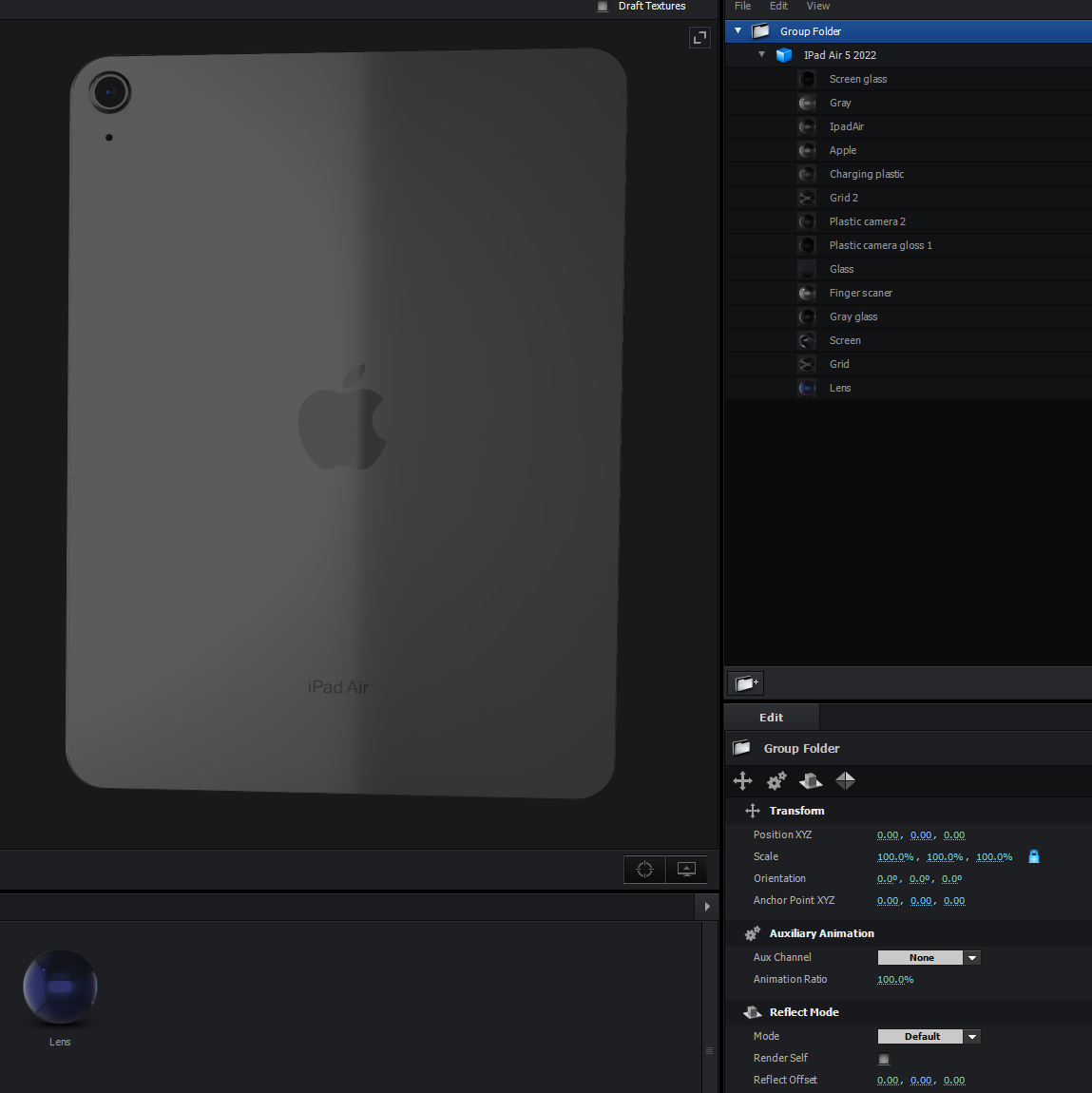Open the Reflect Mode dropdown
Viewport: 1092px width, 1093px height.
coord(929,1037)
